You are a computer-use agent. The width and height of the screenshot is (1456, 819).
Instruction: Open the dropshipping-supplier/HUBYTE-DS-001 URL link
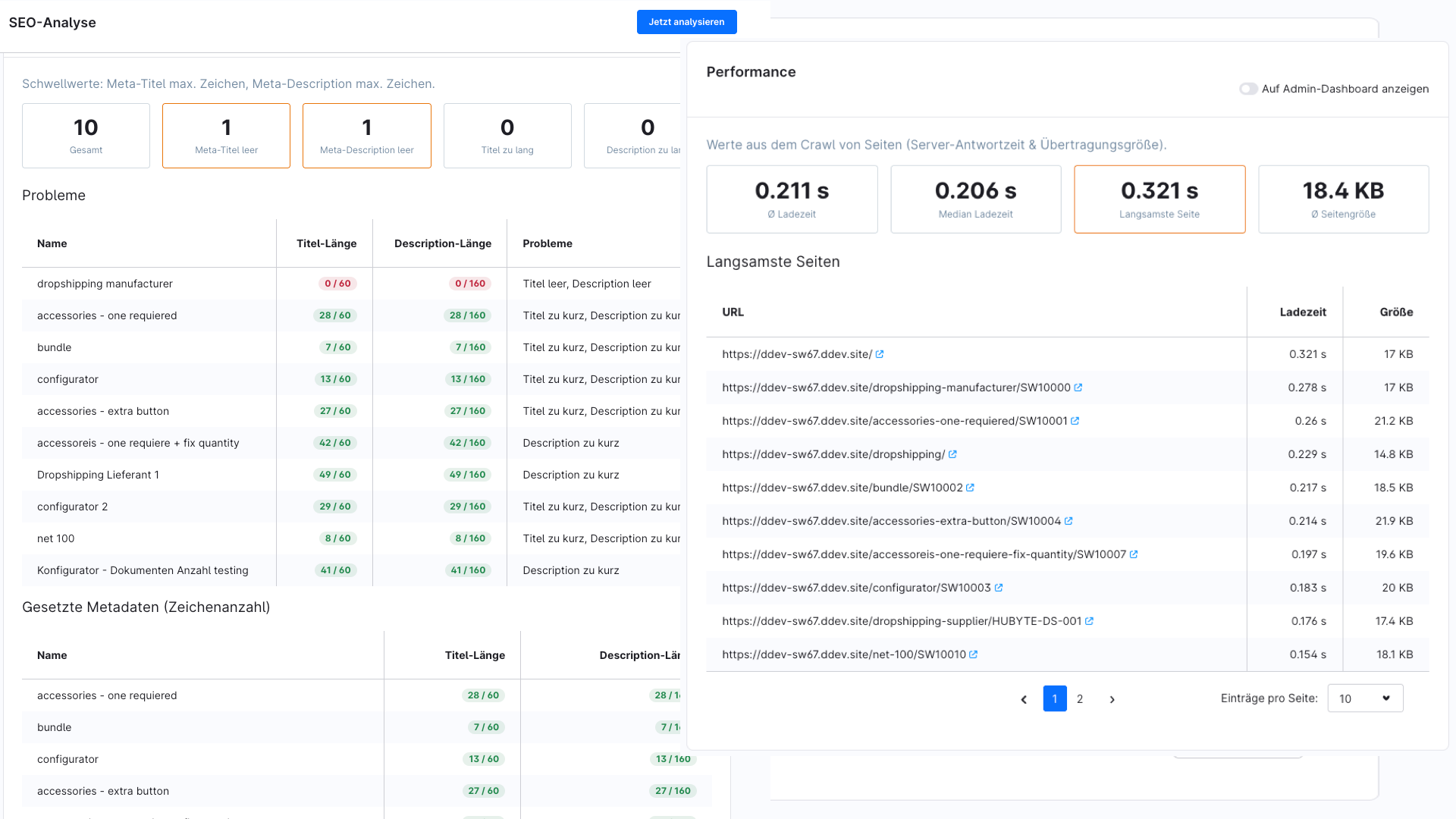point(901,621)
